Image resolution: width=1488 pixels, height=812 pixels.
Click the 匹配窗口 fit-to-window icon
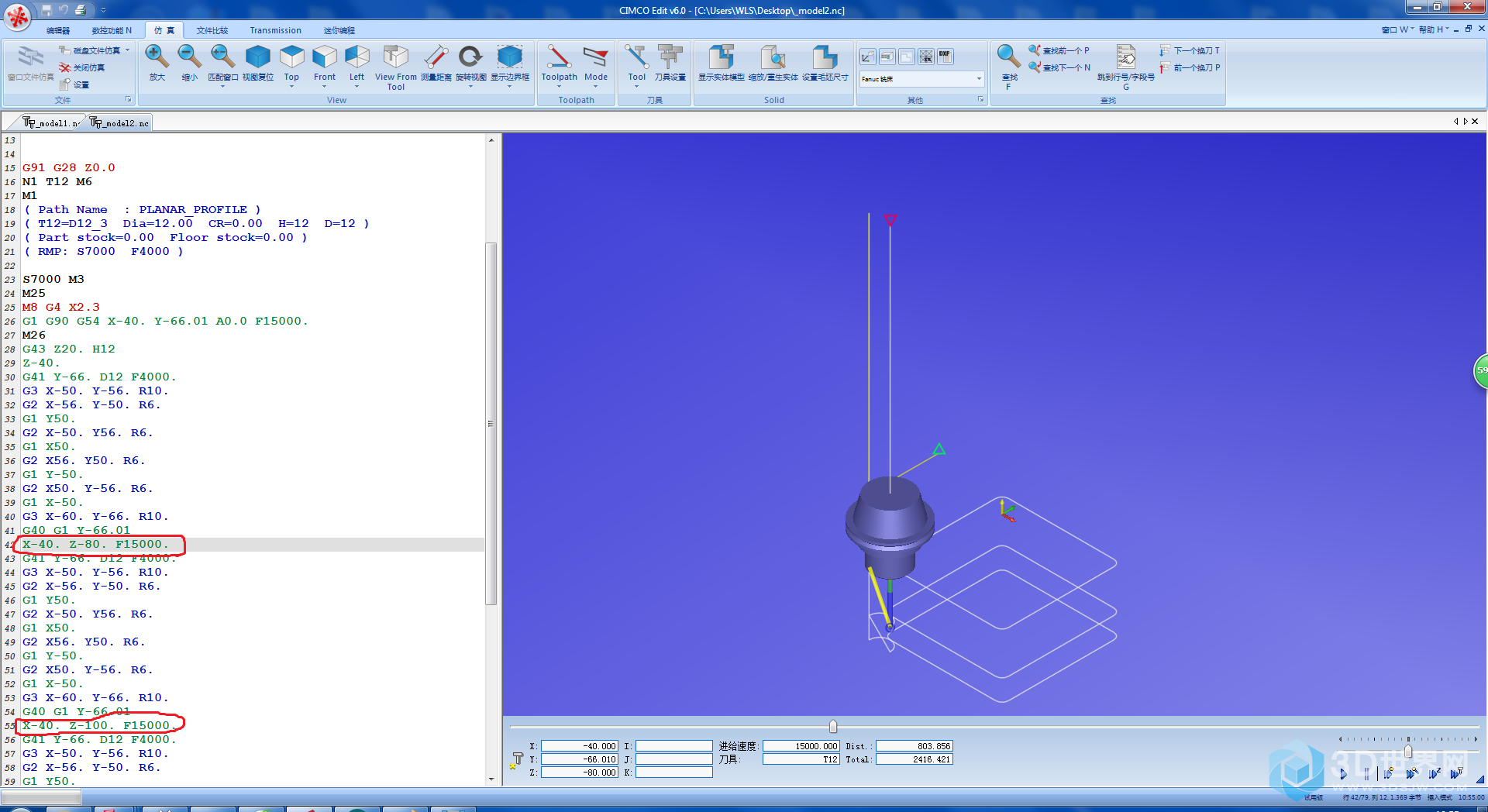click(223, 57)
